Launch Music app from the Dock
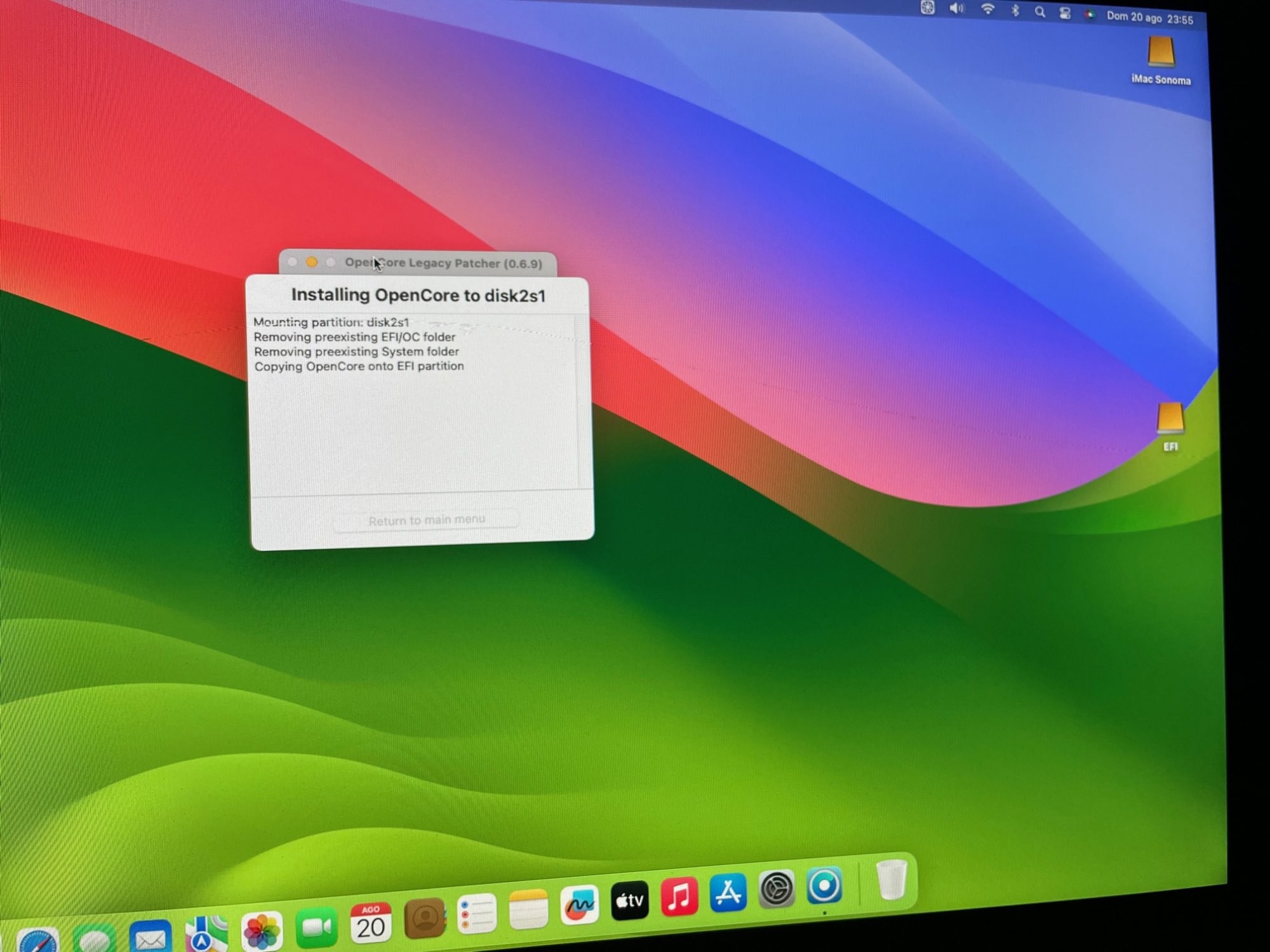This screenshot has height=952, width=1270. [x=679, y=897]
